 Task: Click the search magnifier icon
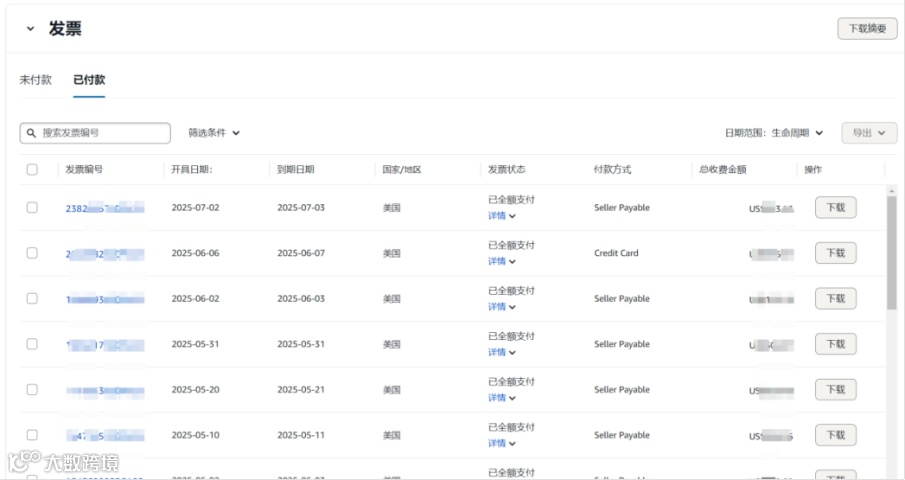[32, 133]
